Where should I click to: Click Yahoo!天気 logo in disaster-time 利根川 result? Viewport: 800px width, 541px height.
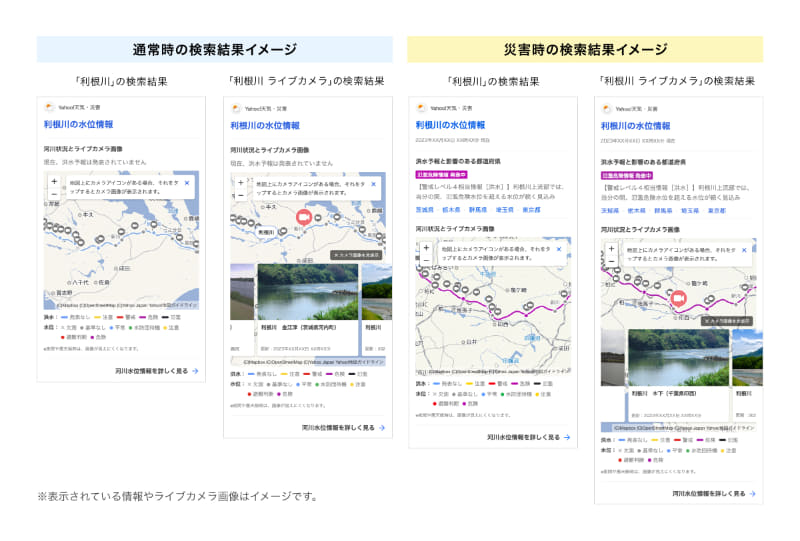[x=421, y=108]
